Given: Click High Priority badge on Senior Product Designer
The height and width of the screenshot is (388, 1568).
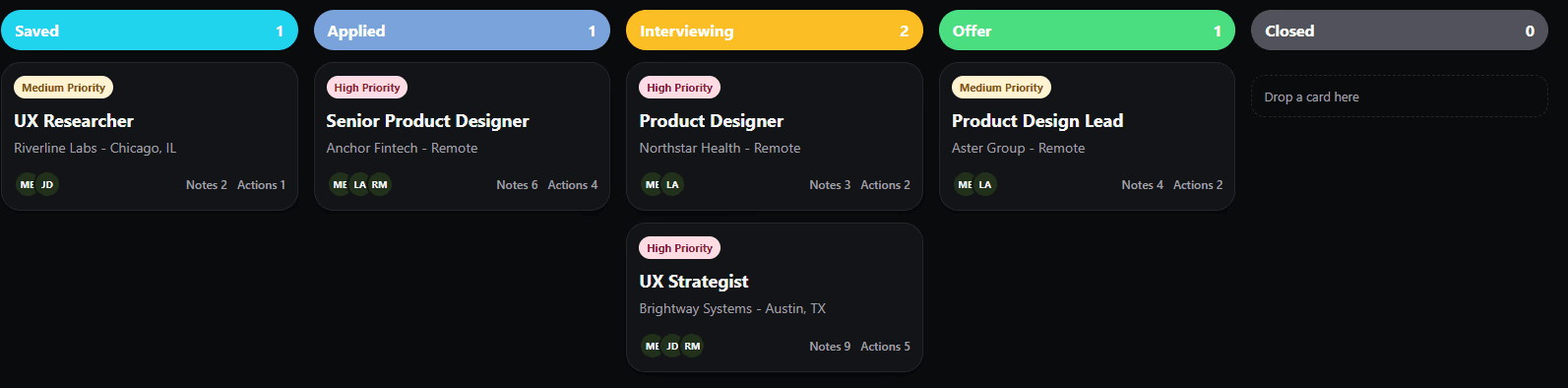Looking at the screenshot, I should click(x=367, y=88).
